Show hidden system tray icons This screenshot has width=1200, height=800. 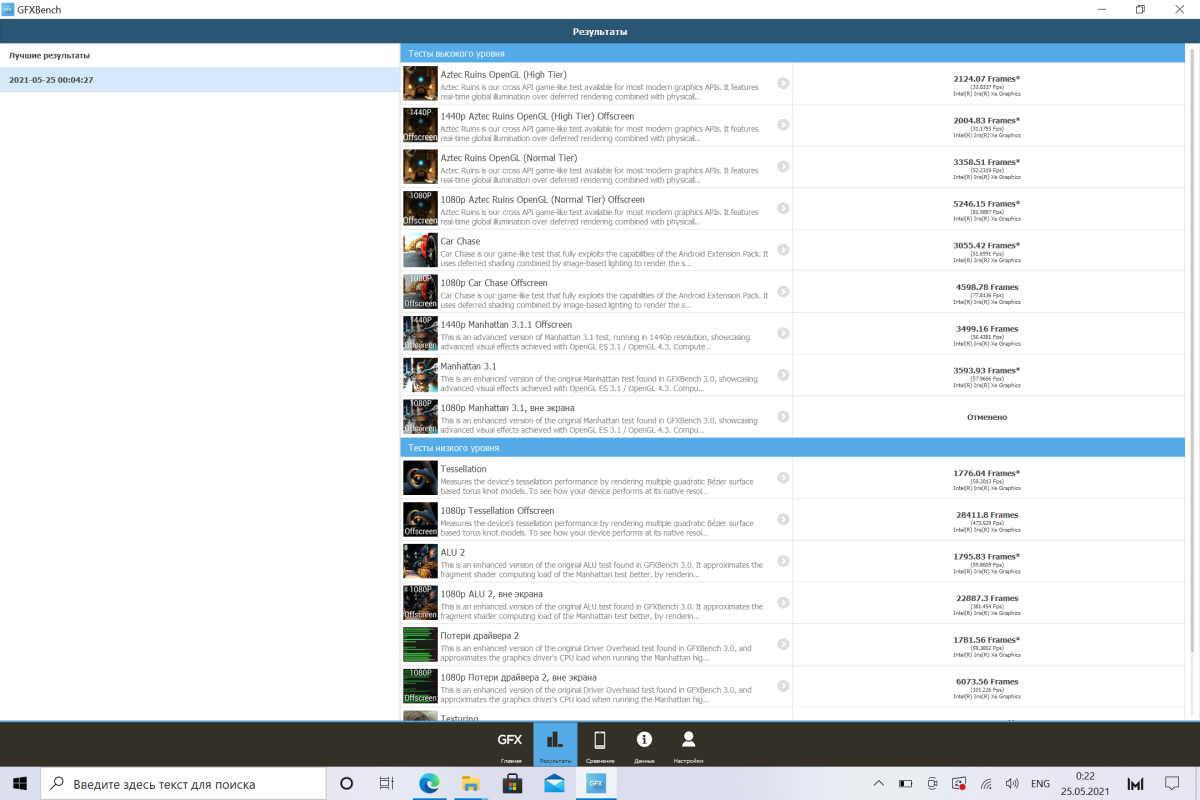(878, 783)
